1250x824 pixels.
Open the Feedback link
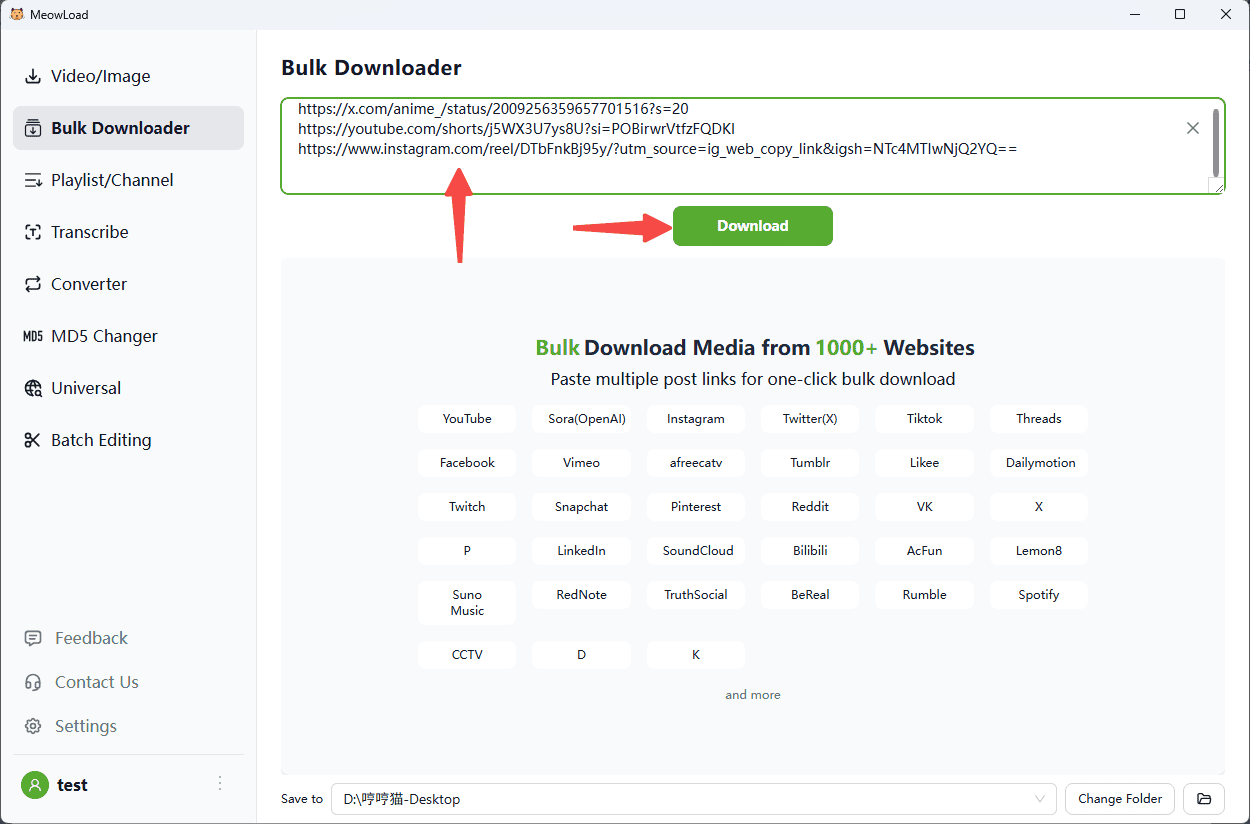coord(91,638)
